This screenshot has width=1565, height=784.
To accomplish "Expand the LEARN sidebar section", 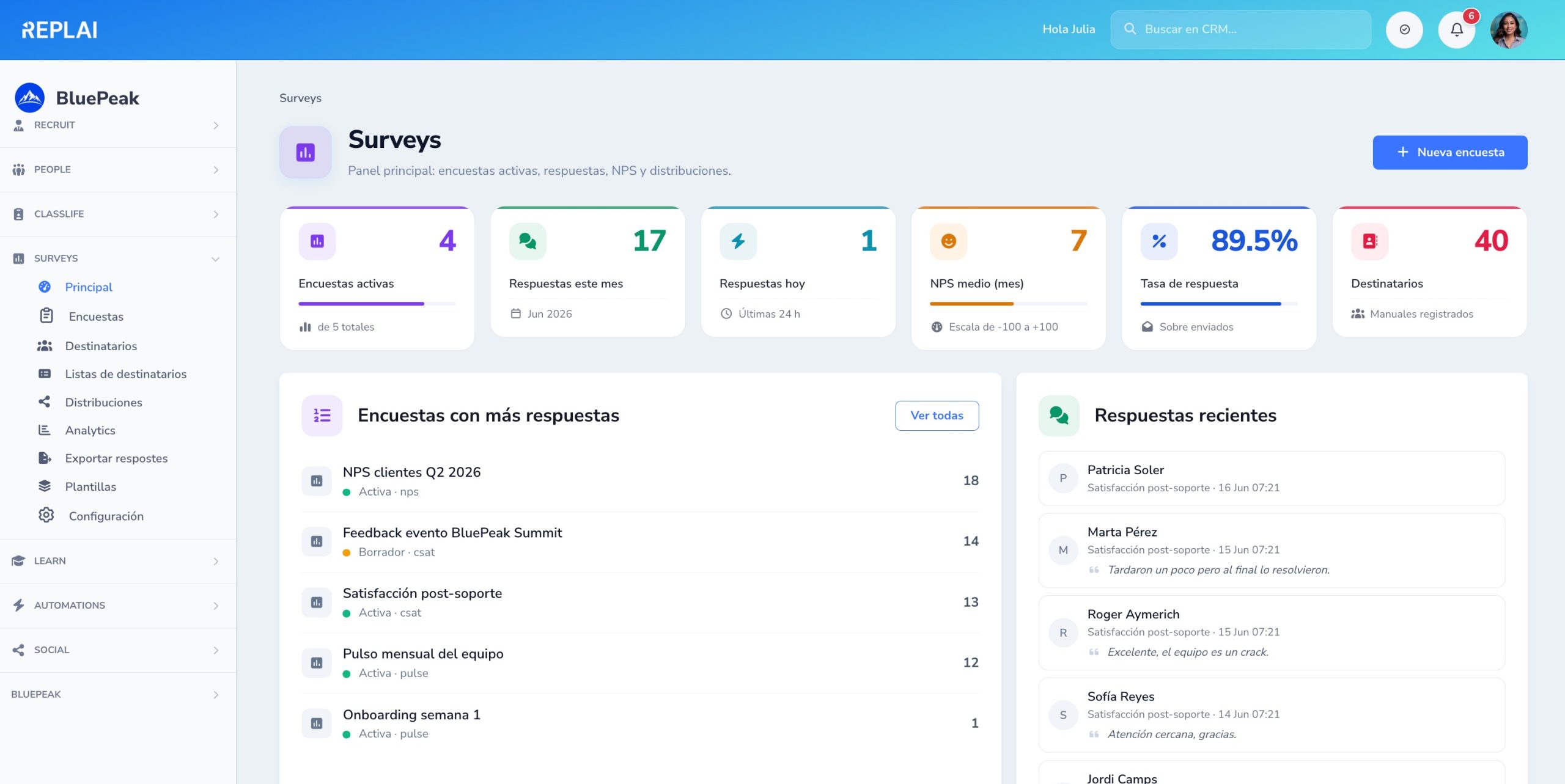I will click(118, 561).
